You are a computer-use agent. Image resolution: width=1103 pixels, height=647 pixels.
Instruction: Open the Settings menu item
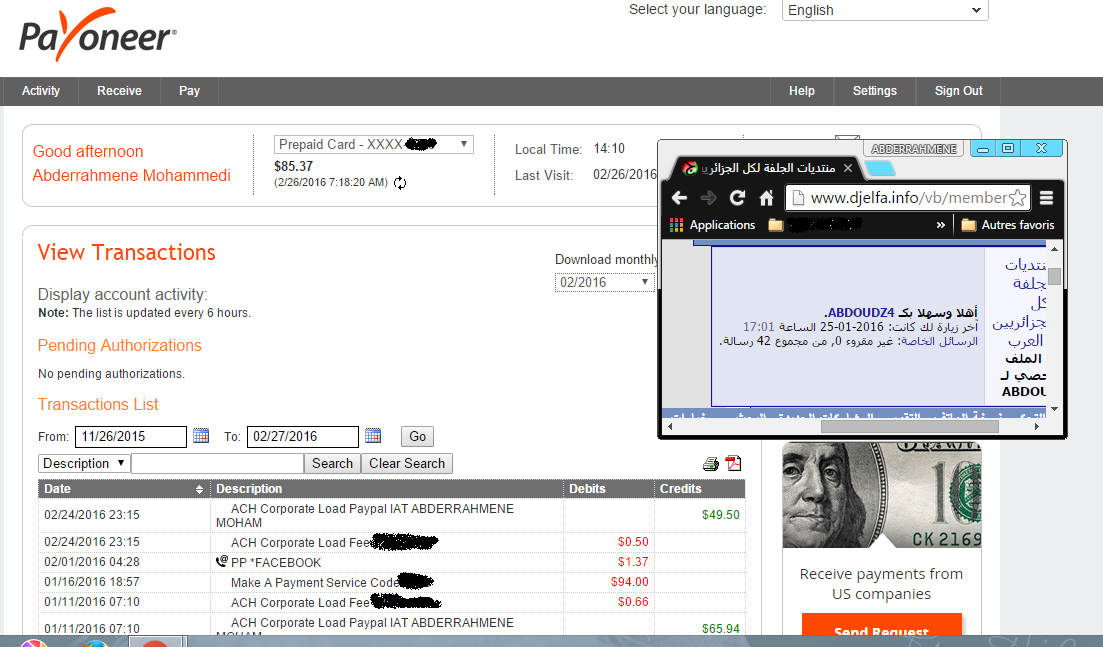(874, 91)
